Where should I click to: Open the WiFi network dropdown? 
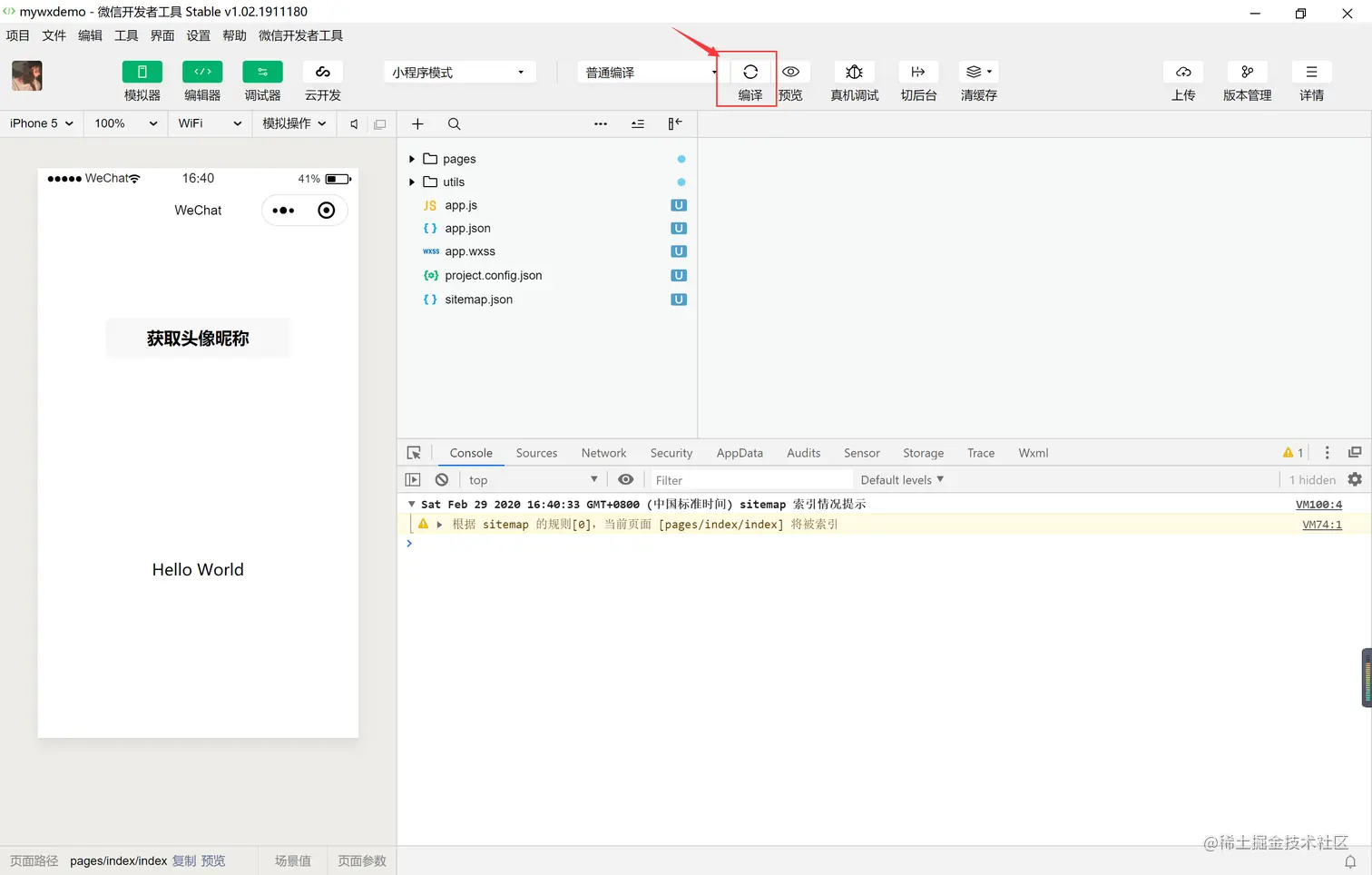coord(210,123)
